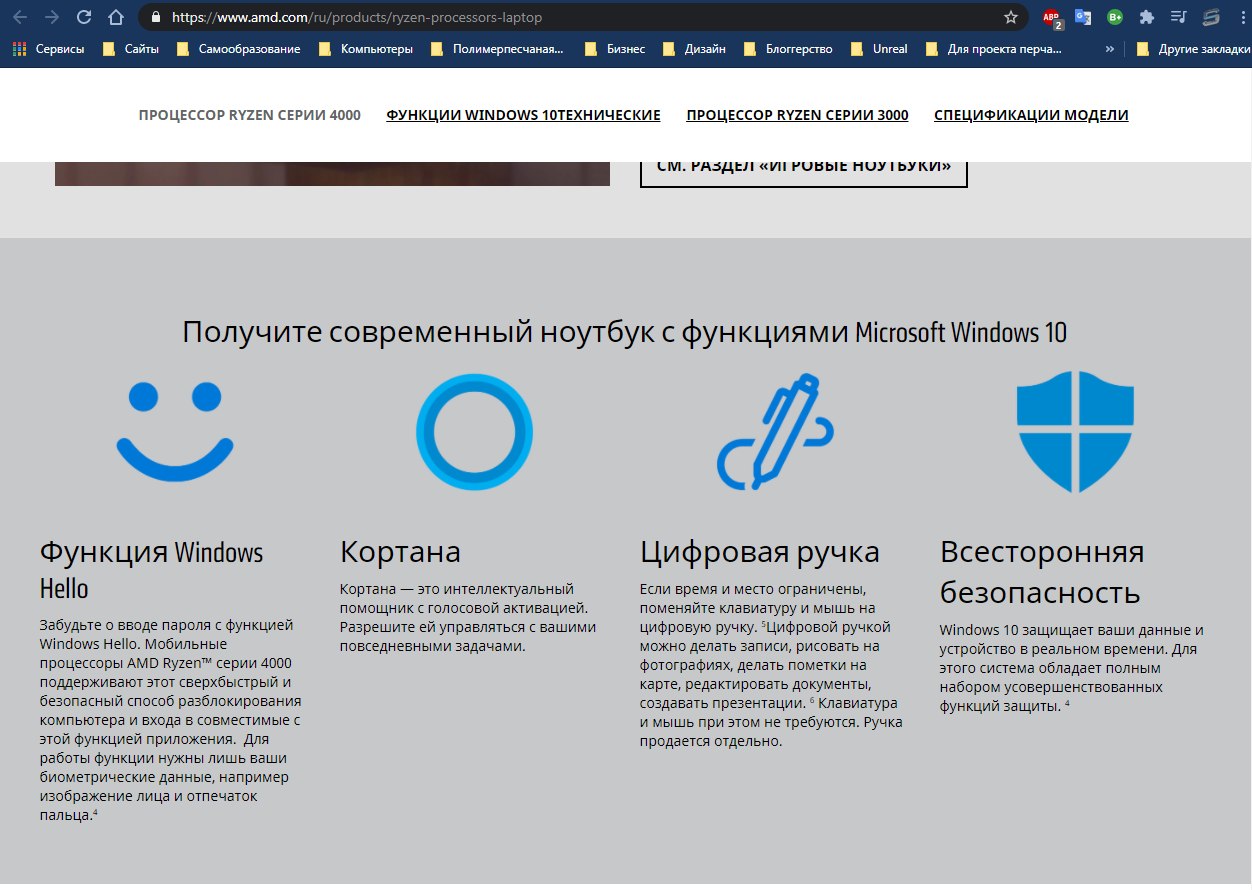1252x890 pixels.
Task: Open the media control playlist icon
Action: pyautogui.click(x=1179, y=17)
